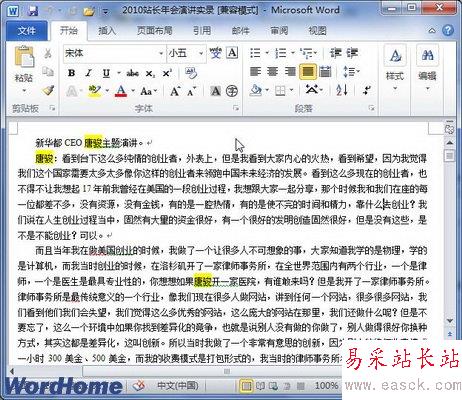Click the Grow Font icon
This screenshot has height=400, width=462.
click(x=175, y=91)
